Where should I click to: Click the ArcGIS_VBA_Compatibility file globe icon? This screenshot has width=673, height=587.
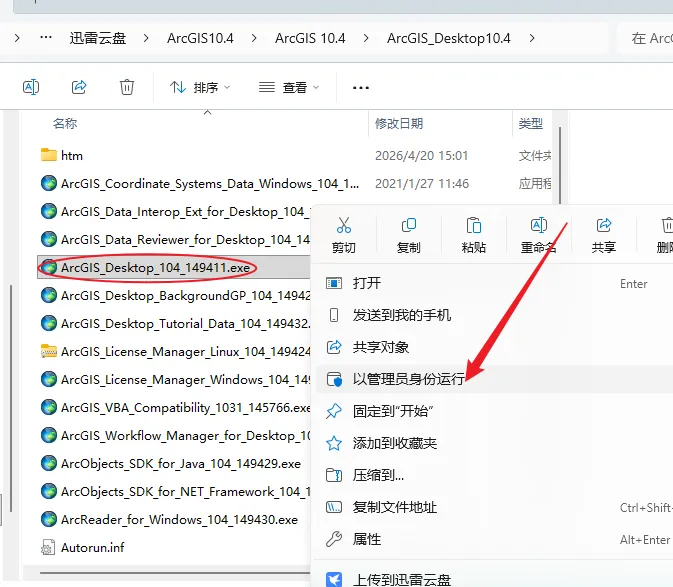click(x=49, y=407)
